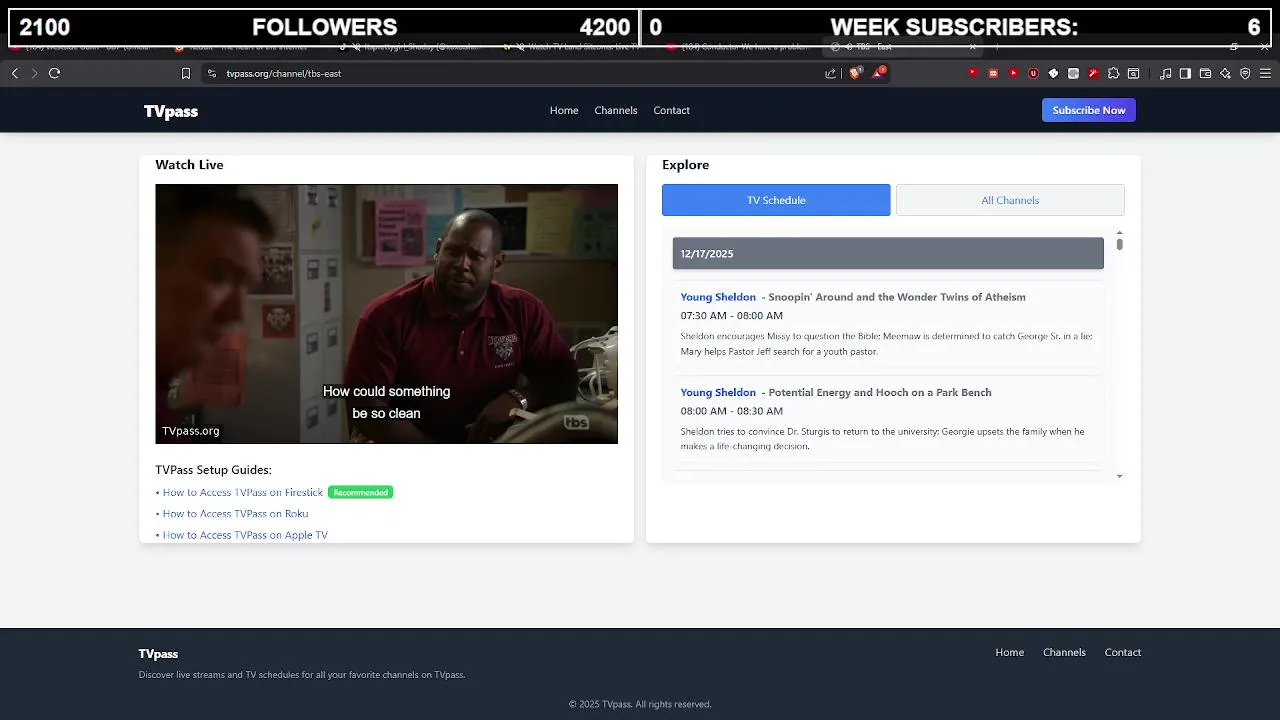Click the red magic wand extension icon
1280x720 pixels.
(x=1093, y=73)
